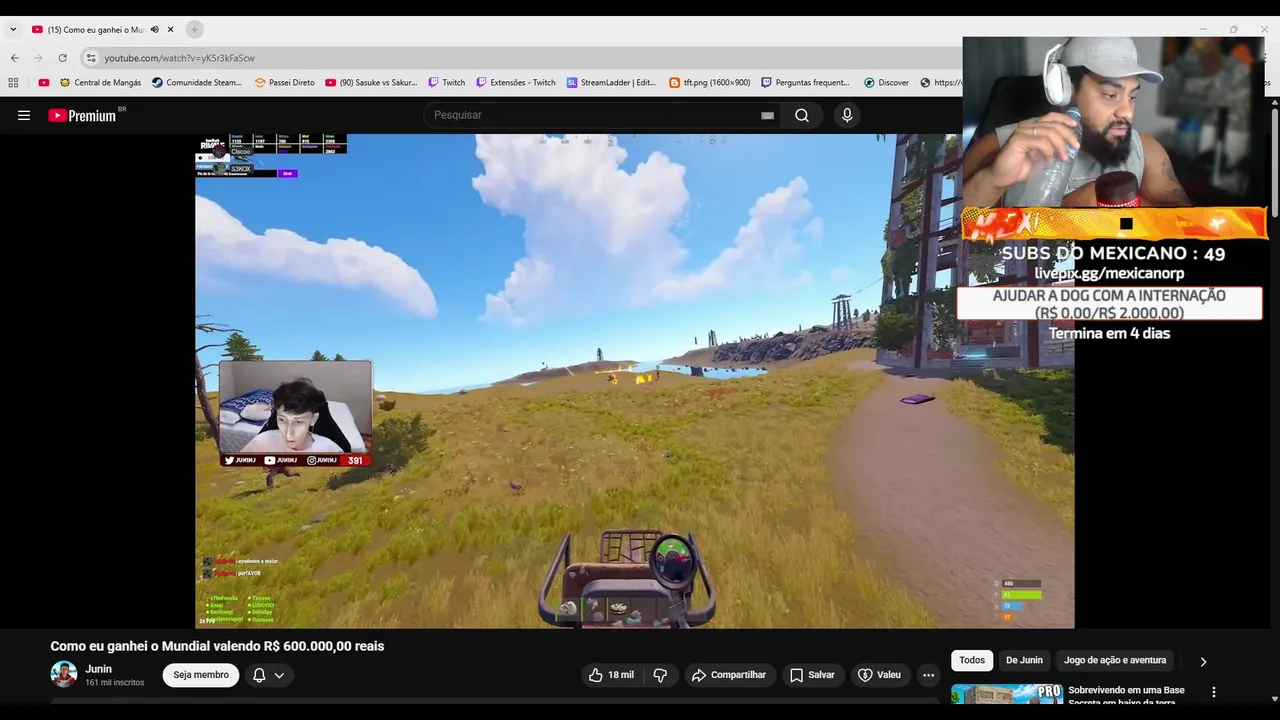Start voice search with the microphone

(847, 115)
